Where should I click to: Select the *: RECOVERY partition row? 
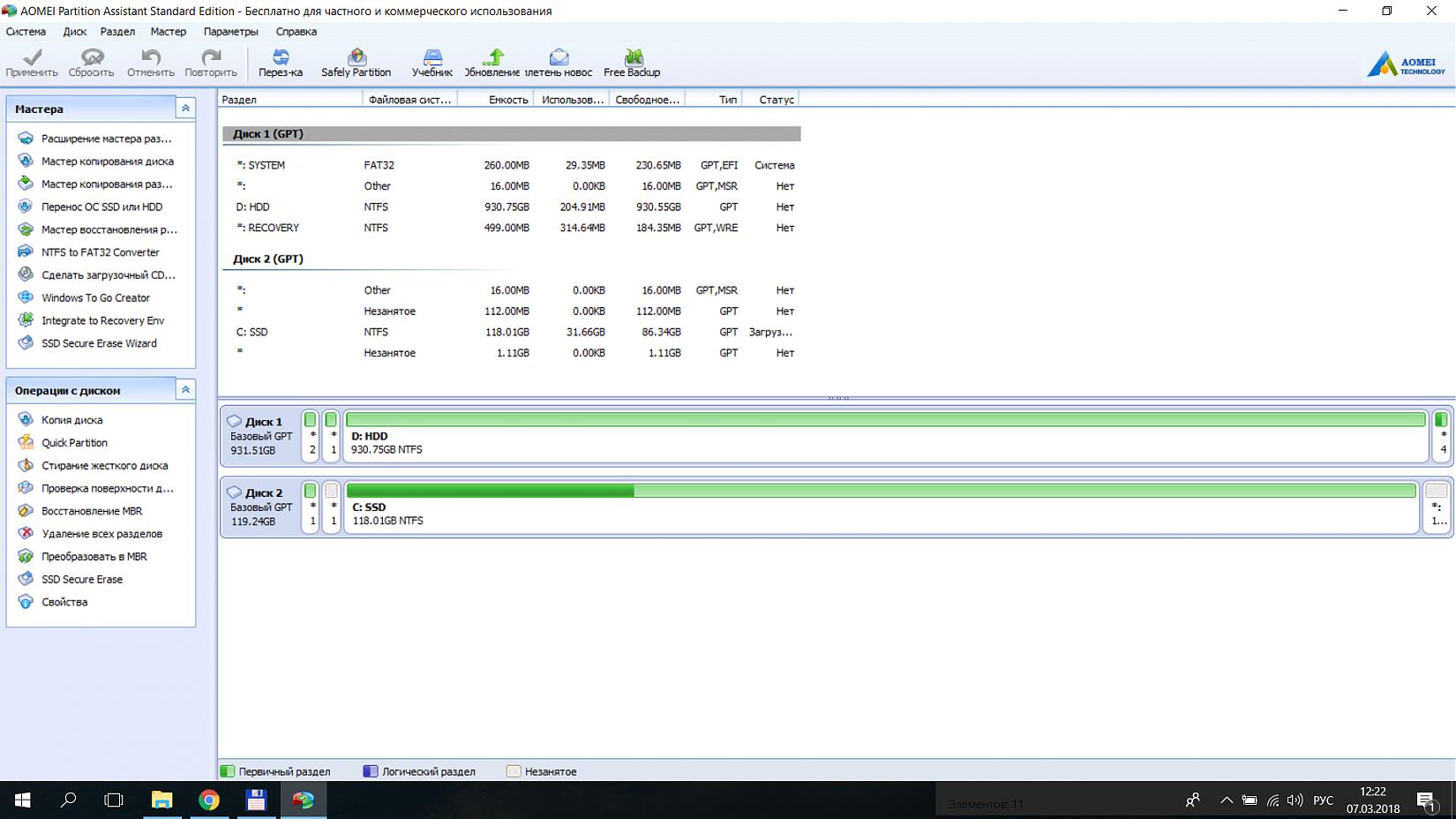[x=512, y=228]
